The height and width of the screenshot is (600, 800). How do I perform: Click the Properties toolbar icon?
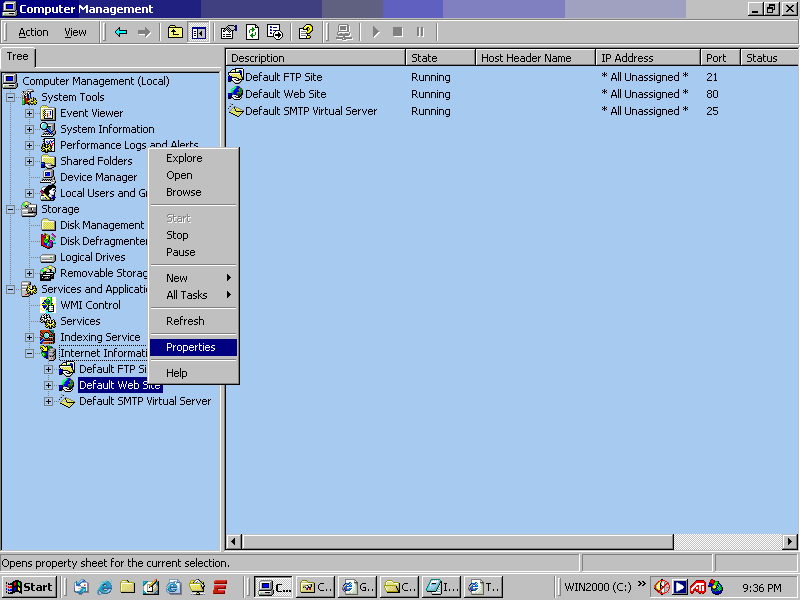click(229, 32)
